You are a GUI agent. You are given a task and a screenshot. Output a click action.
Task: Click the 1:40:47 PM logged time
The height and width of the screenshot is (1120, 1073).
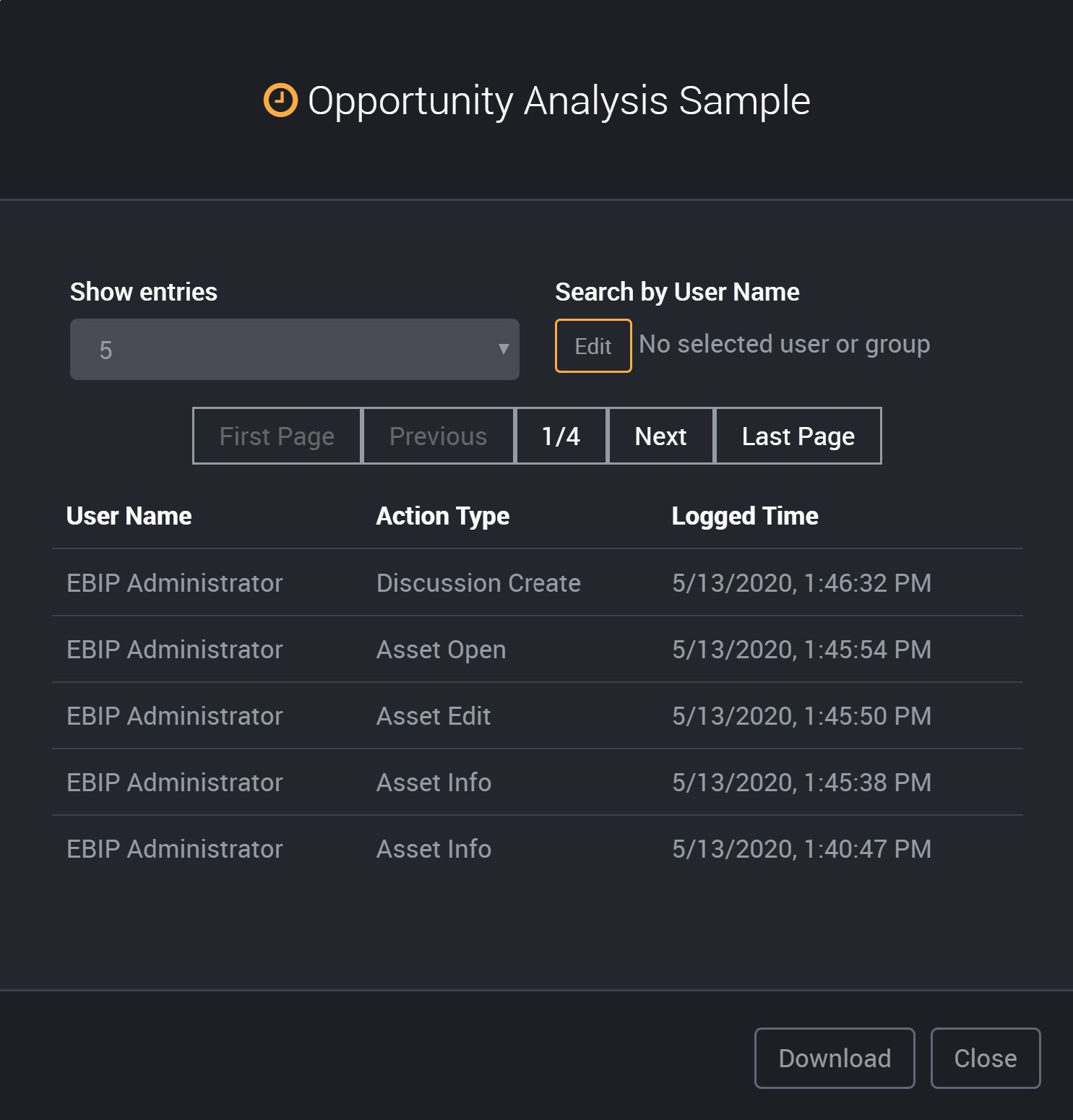click(x=802, y=849)
